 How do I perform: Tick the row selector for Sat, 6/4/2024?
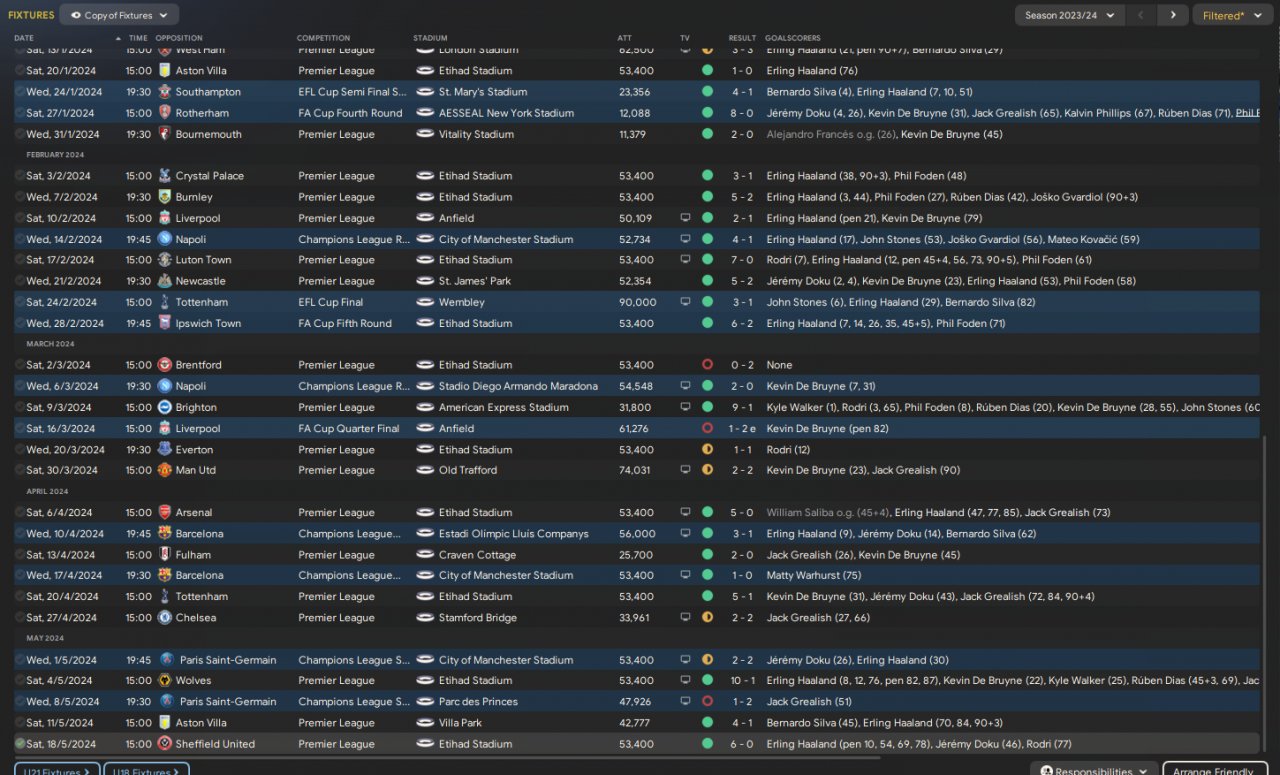pos(20,512)
